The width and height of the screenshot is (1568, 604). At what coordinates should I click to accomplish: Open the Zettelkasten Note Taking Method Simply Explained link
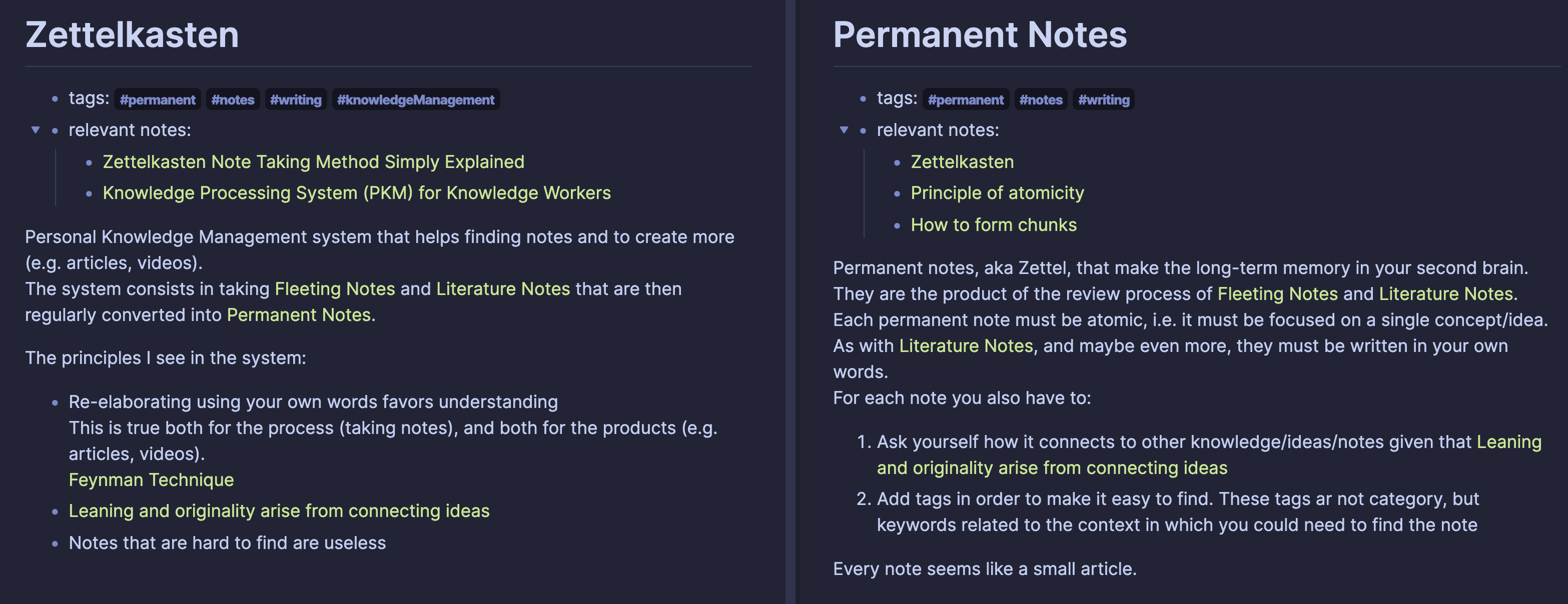[x=313, y=162]
